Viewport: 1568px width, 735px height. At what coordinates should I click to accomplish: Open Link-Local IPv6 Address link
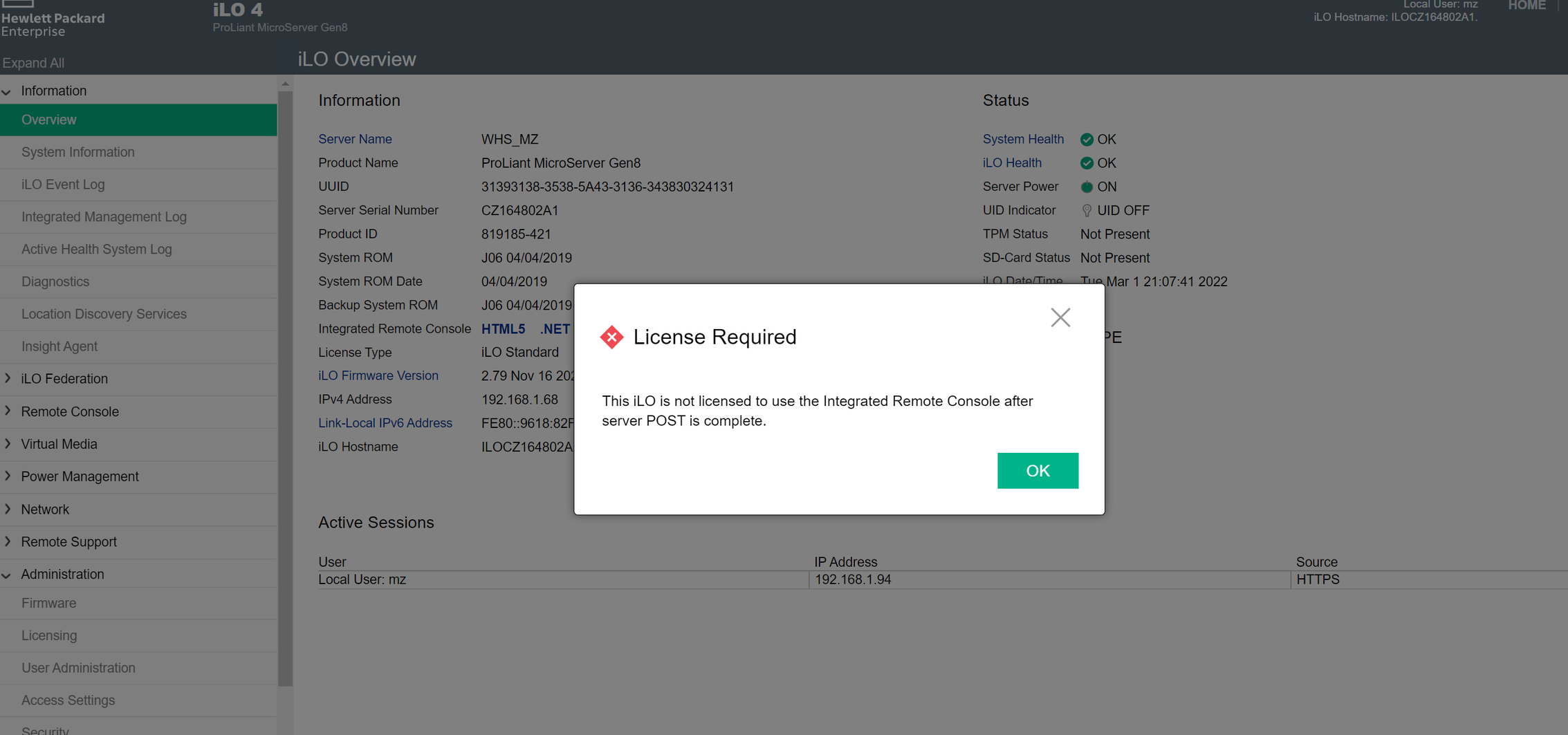click(385, 423)
